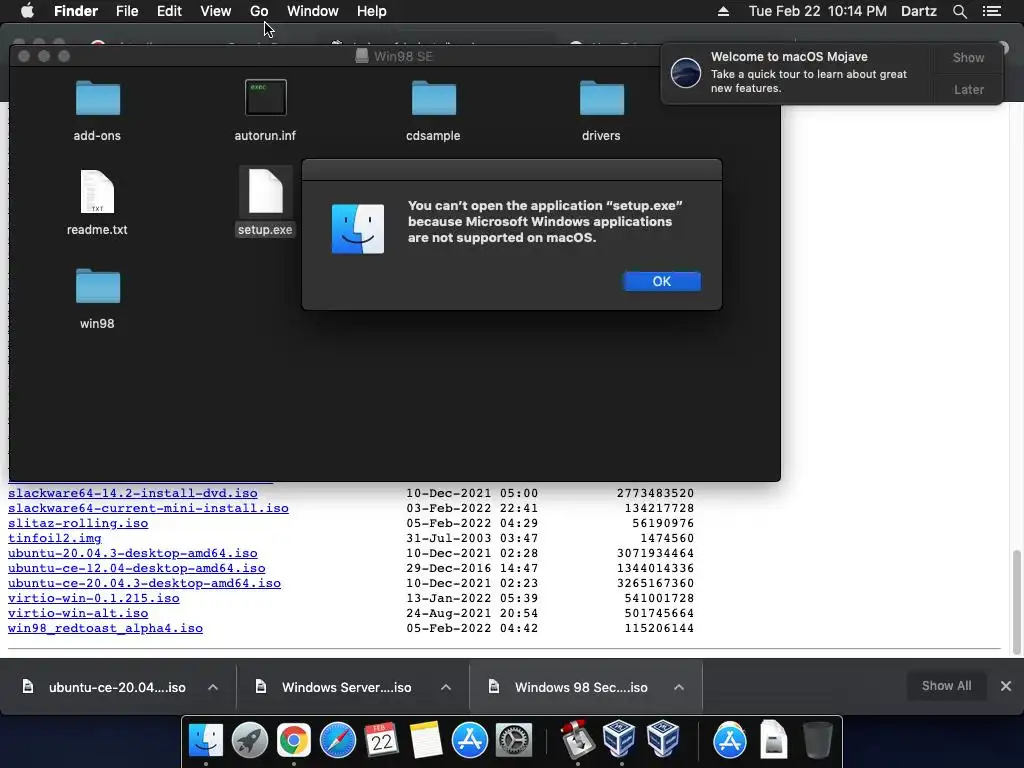The image size is (1024, 768).
Task: Open slackware64-current-mini-install.iso link
Action: point(148,508)
